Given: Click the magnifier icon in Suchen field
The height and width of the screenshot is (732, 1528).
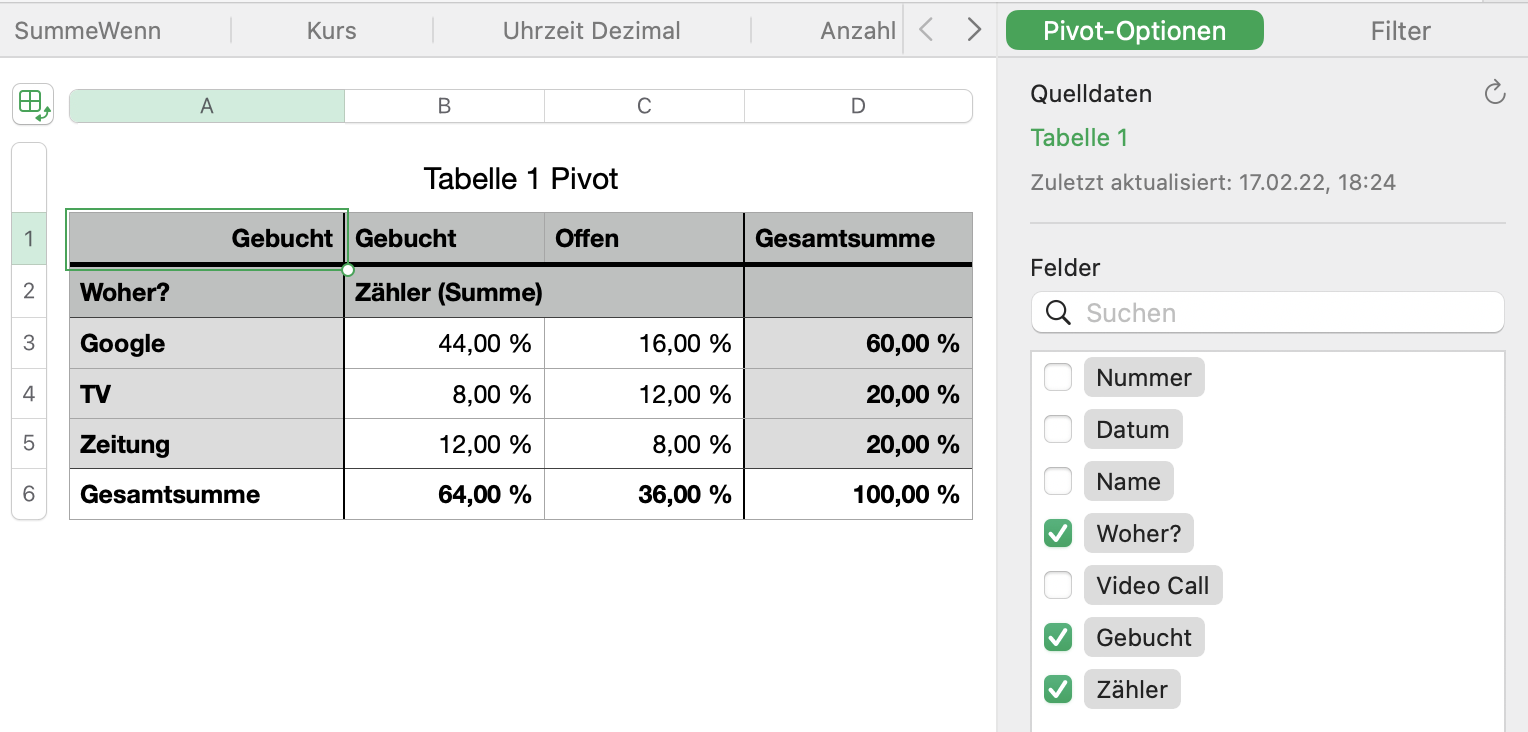Looking at the screenshot, I should tap(1058, 313).
